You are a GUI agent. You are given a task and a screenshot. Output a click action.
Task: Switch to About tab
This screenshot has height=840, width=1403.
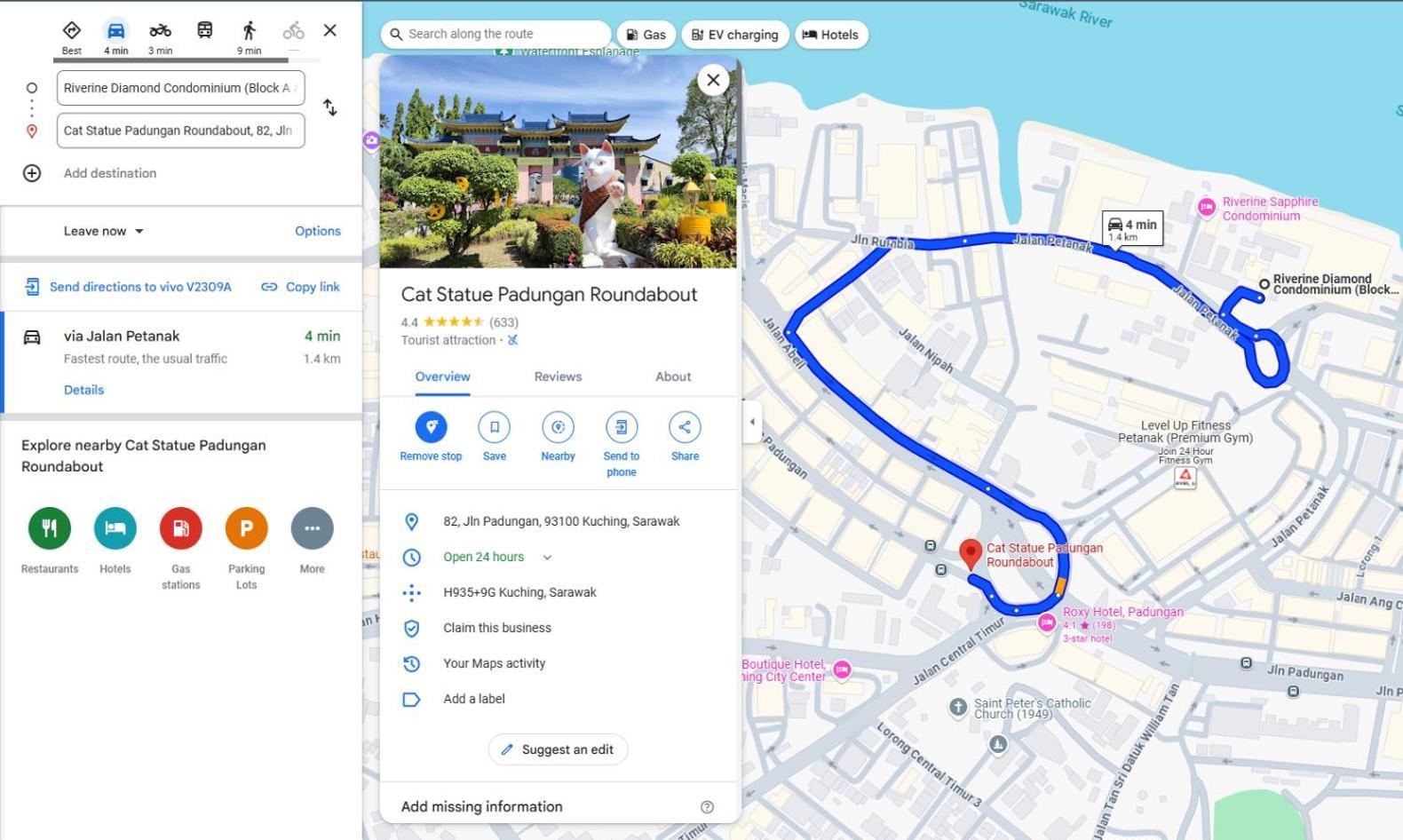coord(673,376)
